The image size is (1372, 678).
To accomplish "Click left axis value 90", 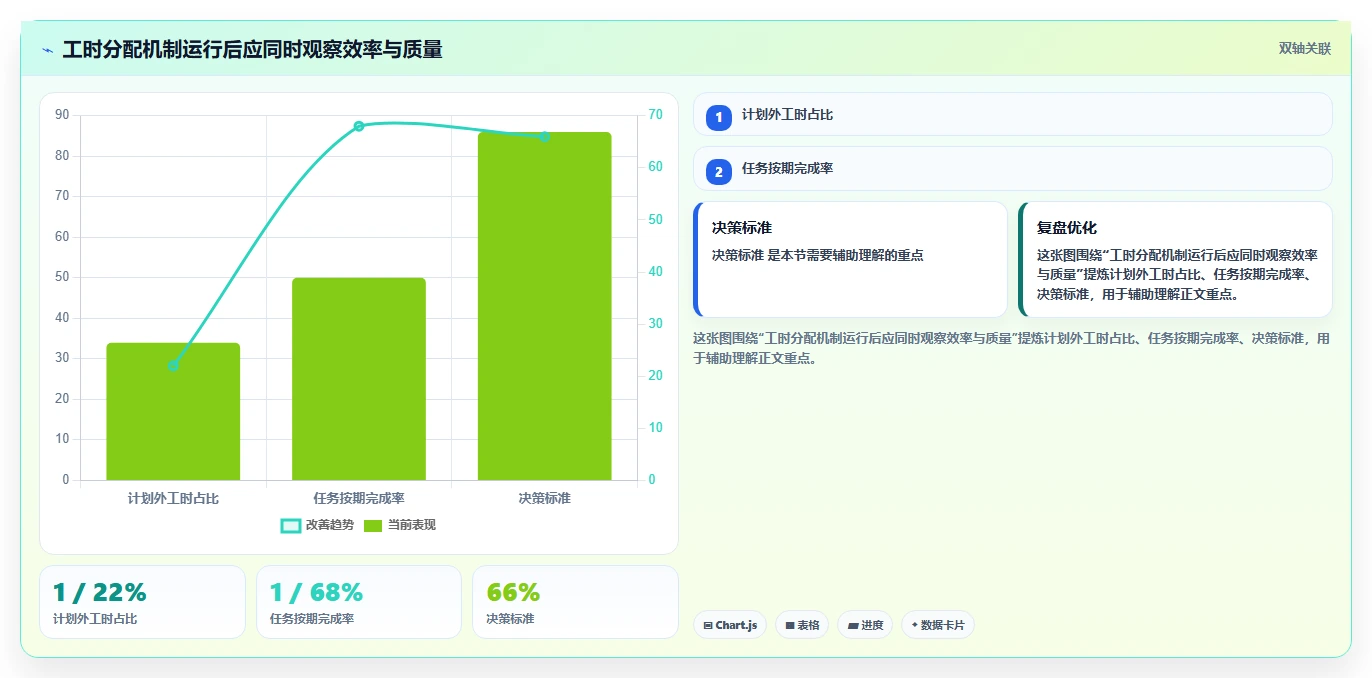I will 62,115.
